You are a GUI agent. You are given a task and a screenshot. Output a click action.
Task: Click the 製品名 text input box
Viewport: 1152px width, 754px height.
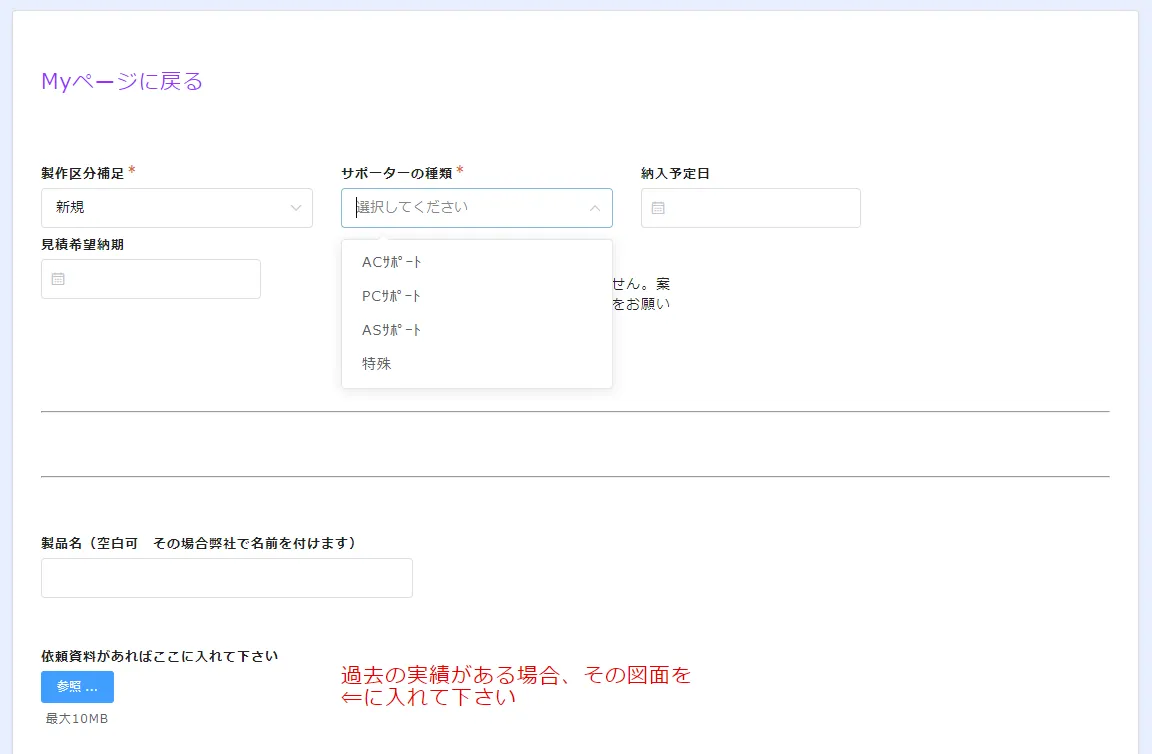[226, 578]
